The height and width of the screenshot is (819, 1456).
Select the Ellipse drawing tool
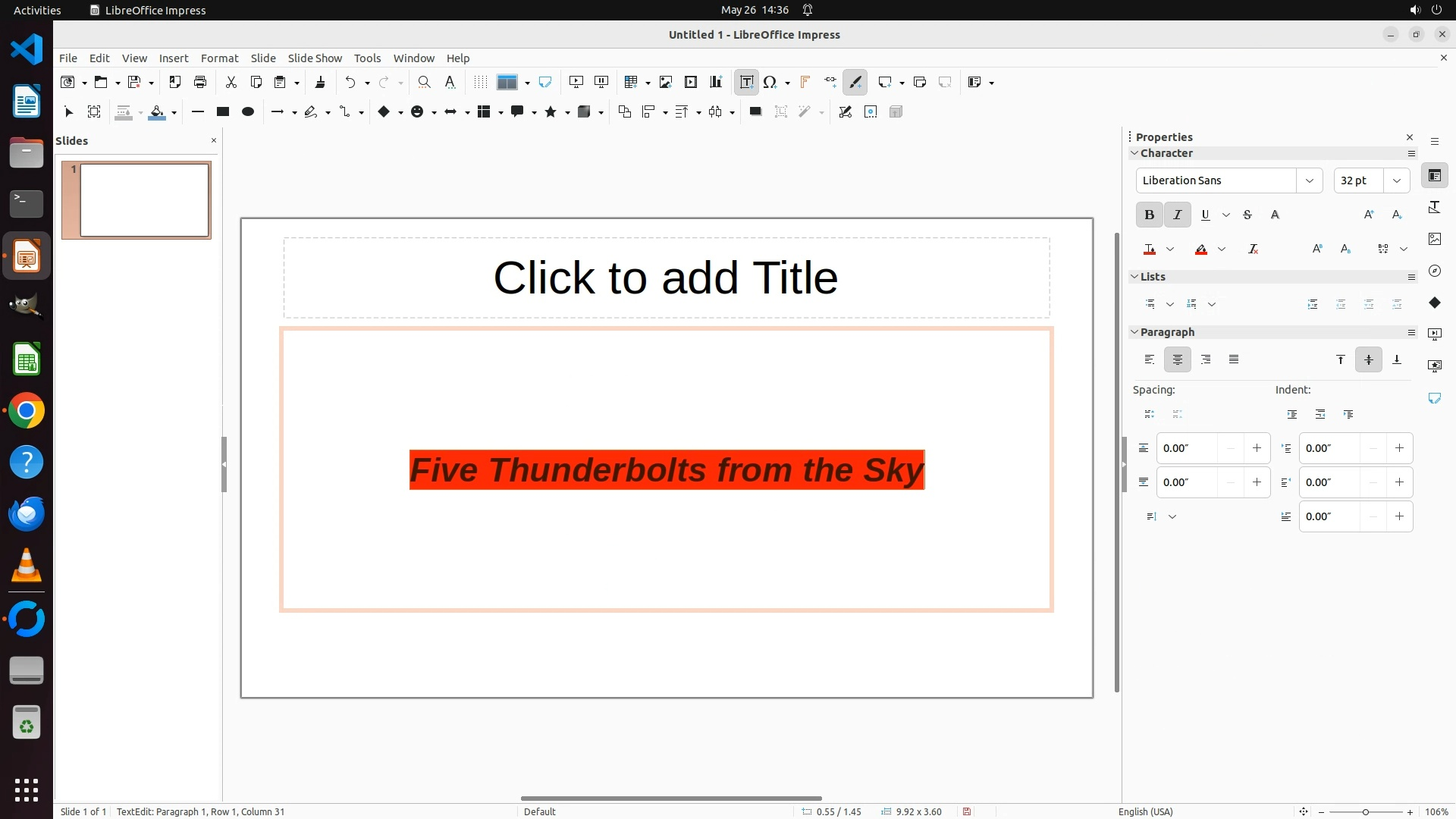point(247,111)
